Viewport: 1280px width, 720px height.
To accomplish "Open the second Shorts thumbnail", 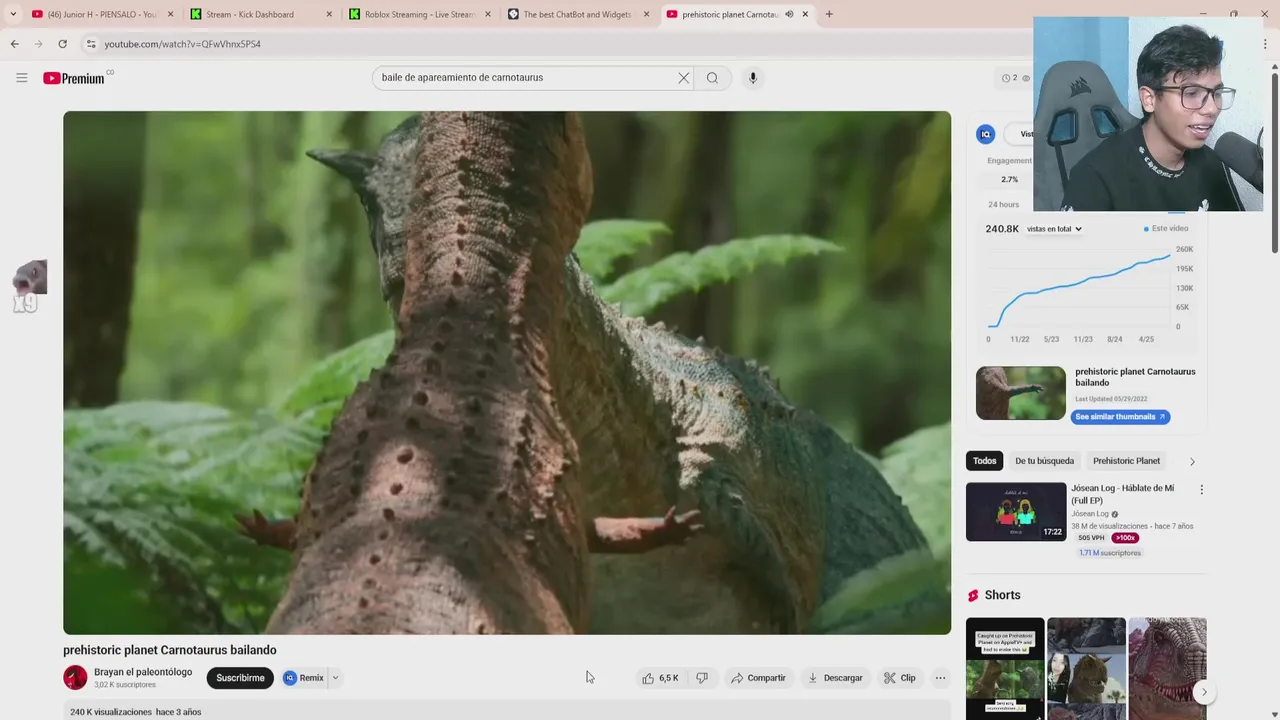I will [x=1086, y=668].
